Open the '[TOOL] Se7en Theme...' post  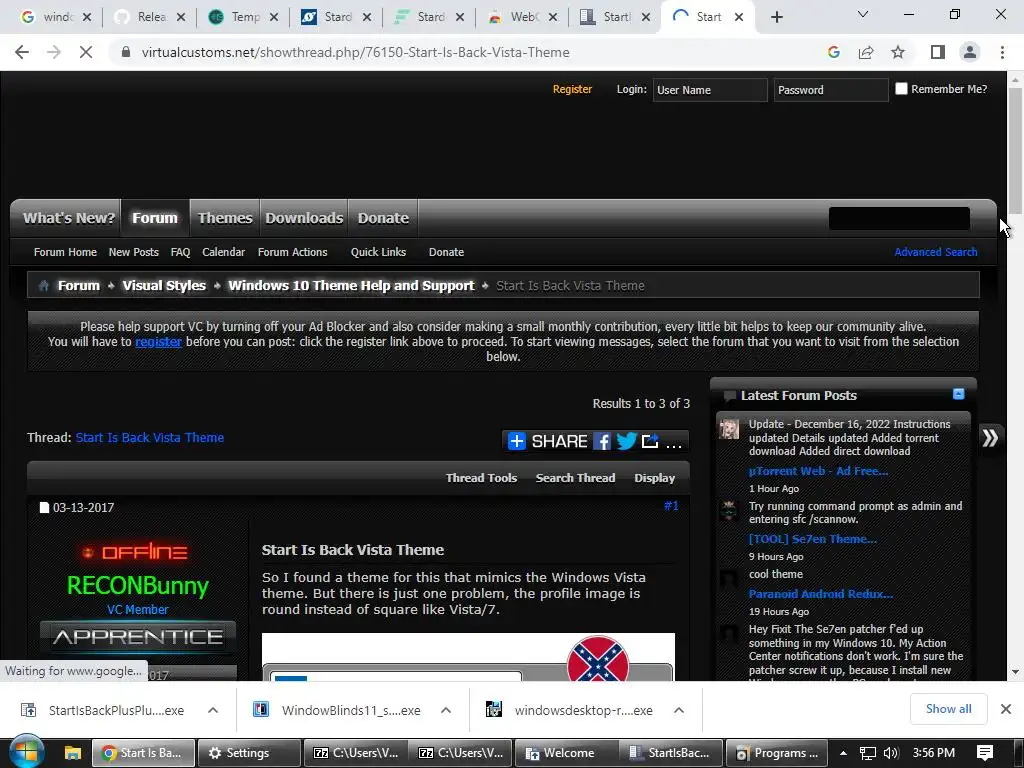point(812,539)
